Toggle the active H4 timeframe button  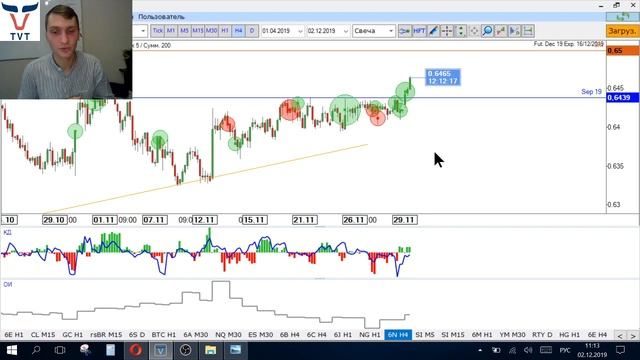238,31
